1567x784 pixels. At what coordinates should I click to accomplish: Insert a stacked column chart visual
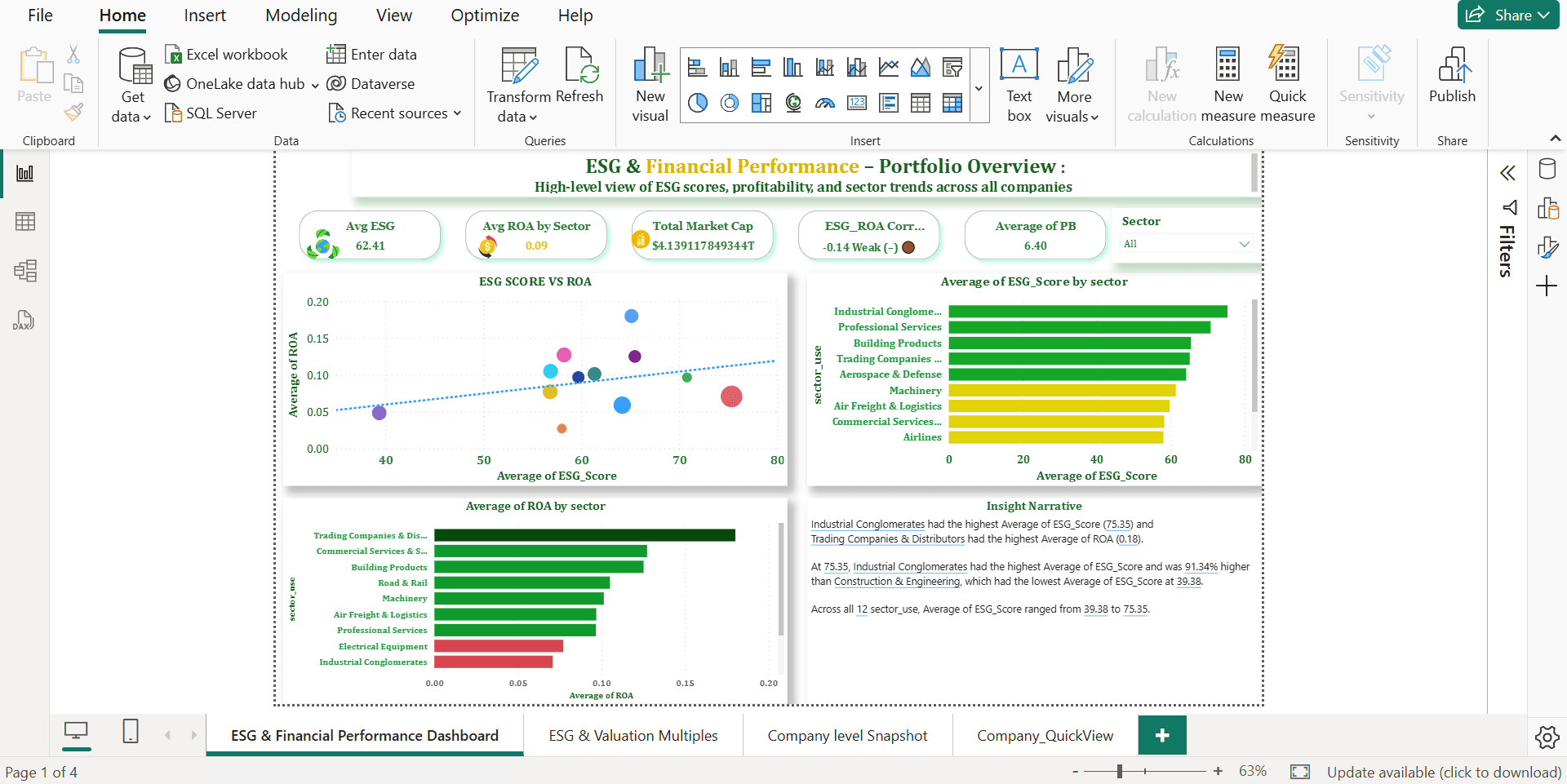(x=729, y=67)
